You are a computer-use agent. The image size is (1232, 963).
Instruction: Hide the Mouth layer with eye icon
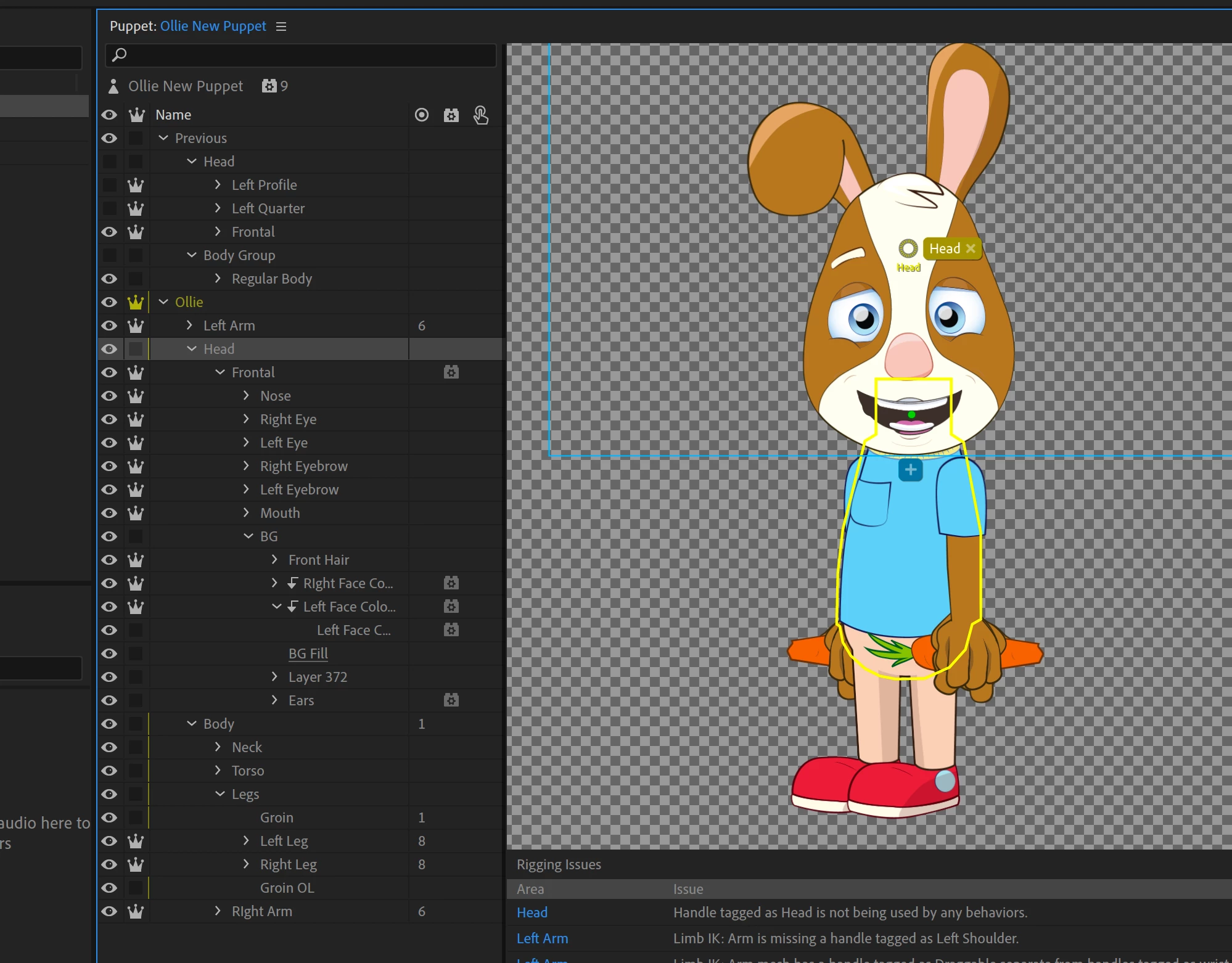coord(109,513)
